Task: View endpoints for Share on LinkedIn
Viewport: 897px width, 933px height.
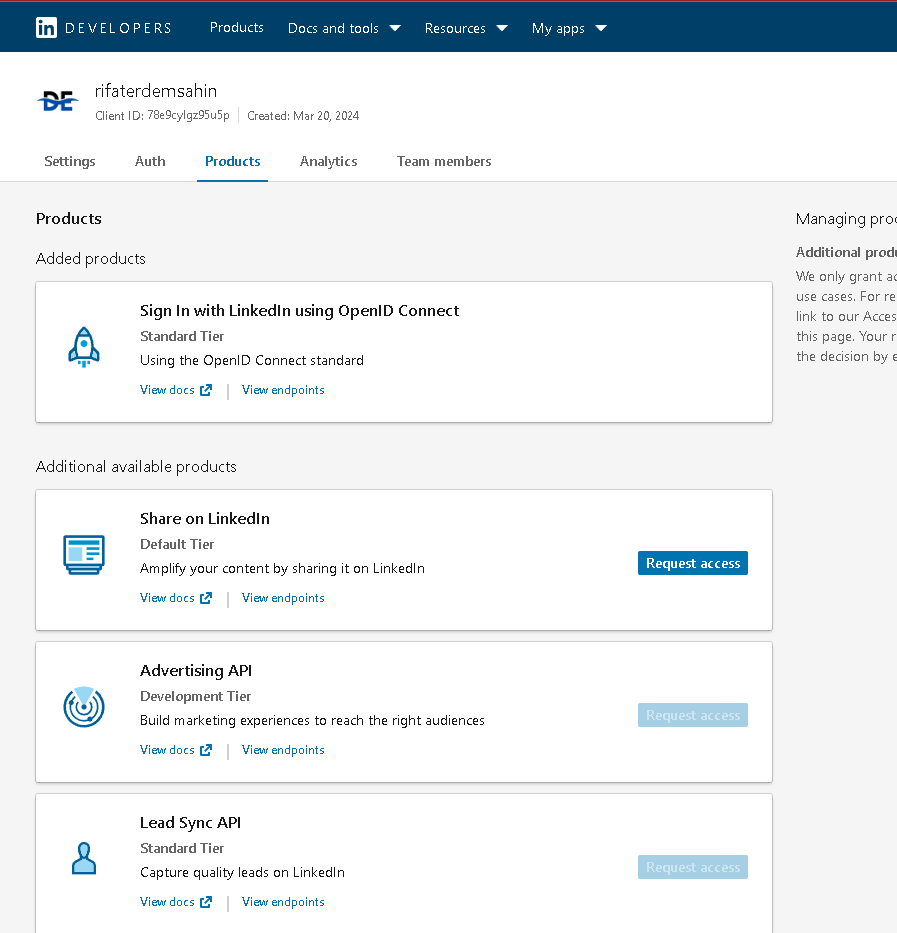Action: coord(283,598)
